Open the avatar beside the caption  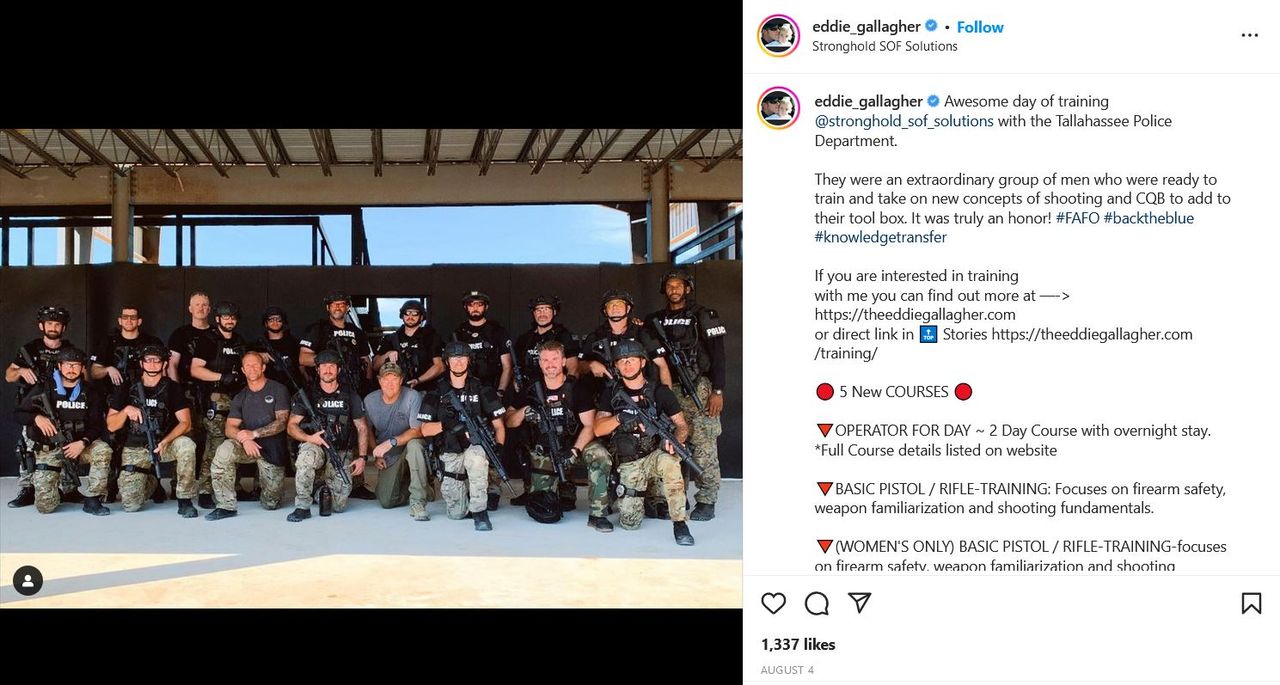tap(779, 108)
